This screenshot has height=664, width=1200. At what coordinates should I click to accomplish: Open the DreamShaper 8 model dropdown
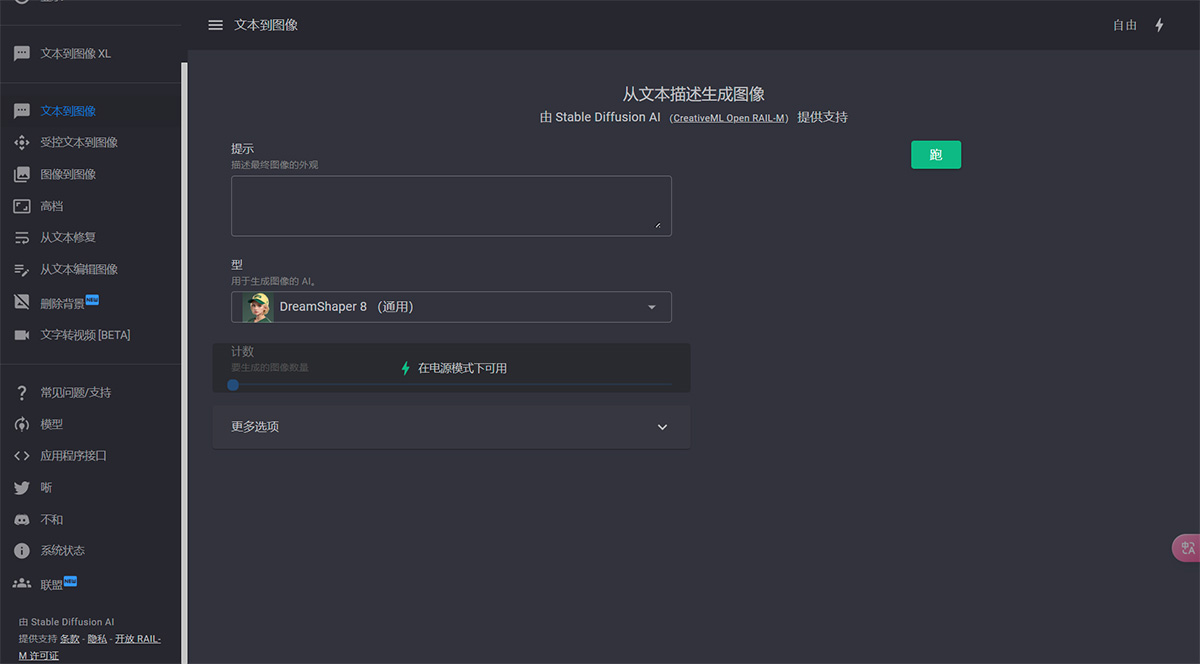[450, 307]
